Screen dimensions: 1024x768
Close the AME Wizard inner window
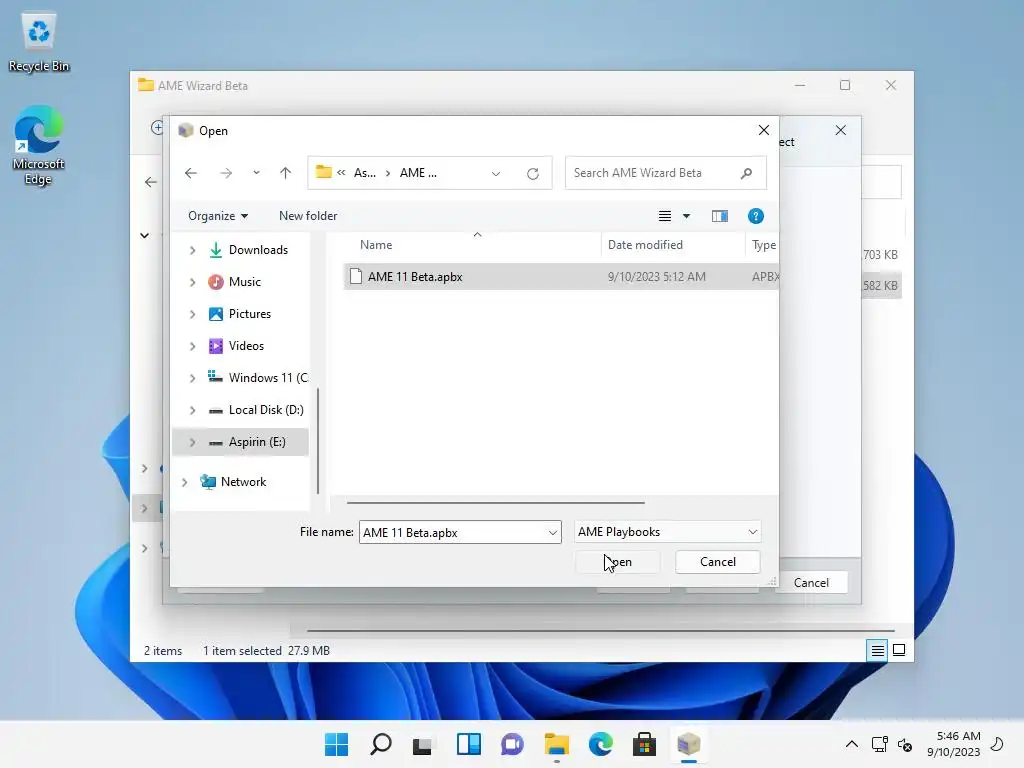point(841,131)
